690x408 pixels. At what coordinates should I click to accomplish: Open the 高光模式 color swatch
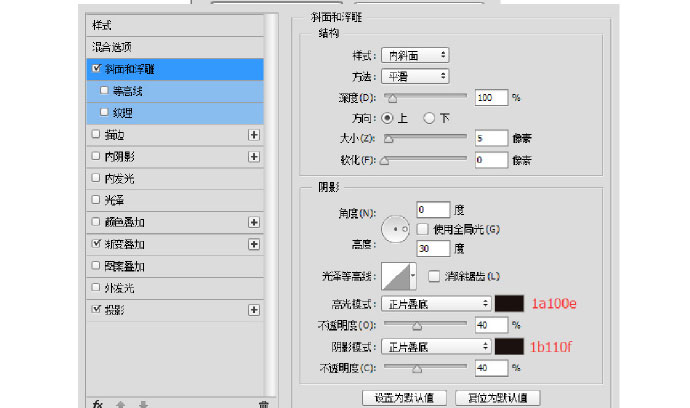[509, 304]
